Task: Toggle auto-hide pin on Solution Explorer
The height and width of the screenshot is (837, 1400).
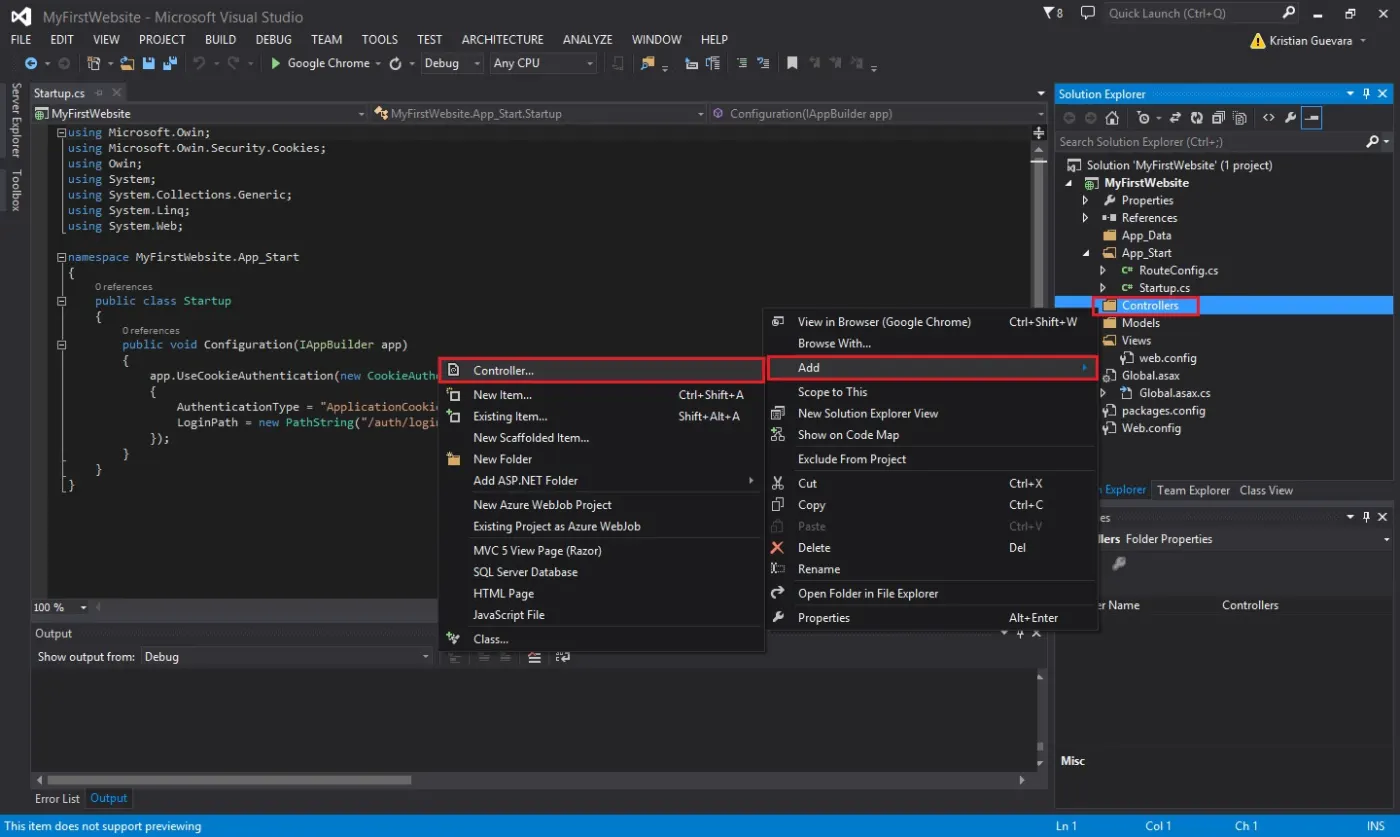Action: [1366, 94]
